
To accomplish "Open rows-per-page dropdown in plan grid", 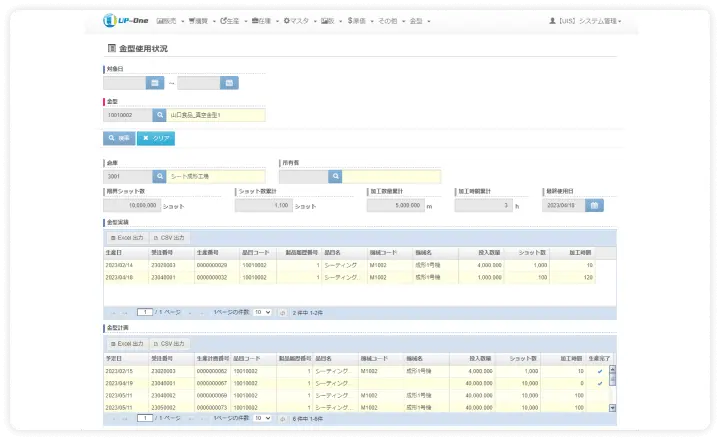I will [261, 419].
